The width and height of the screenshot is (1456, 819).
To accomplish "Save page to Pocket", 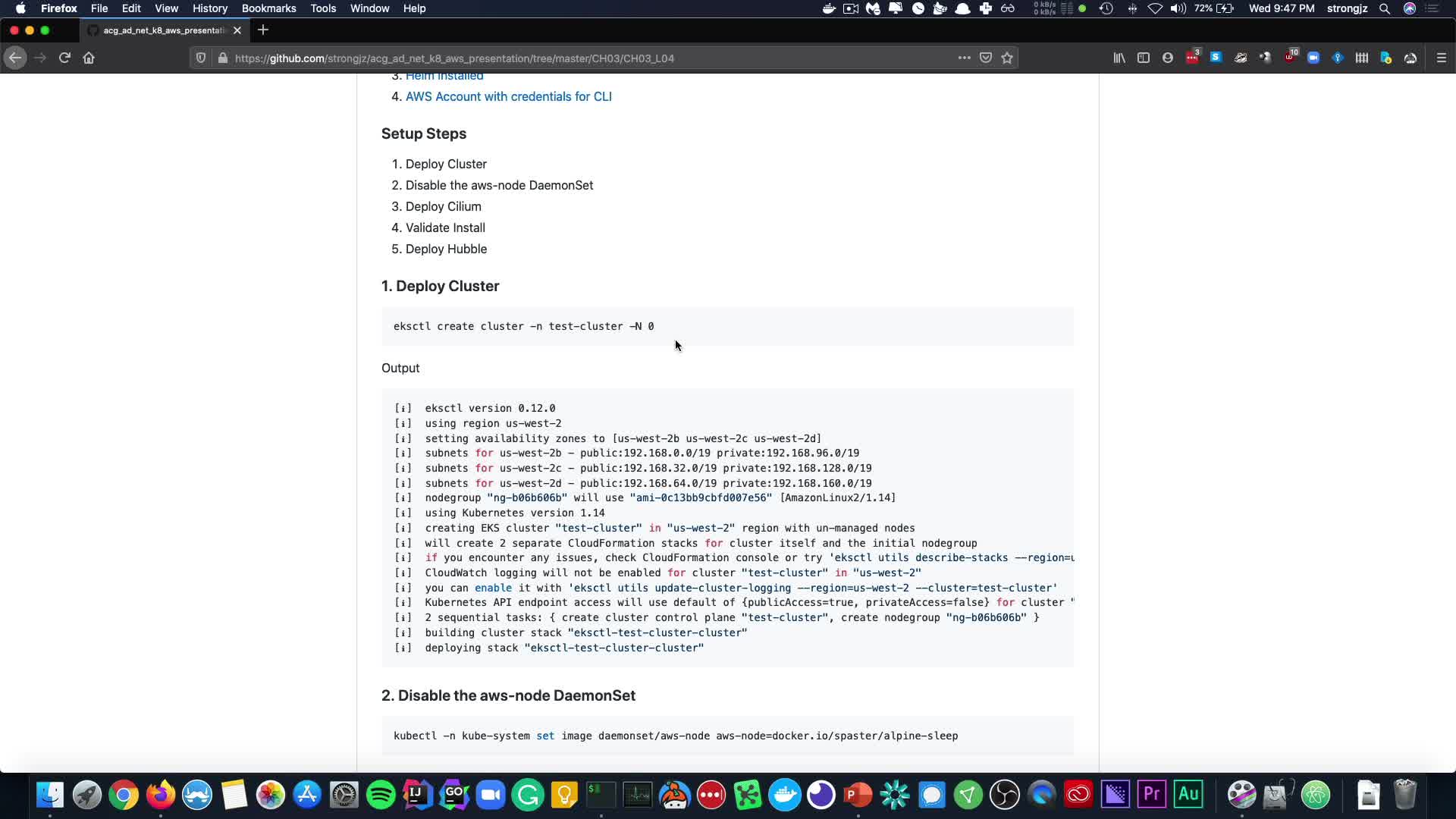I will point(986,58).
